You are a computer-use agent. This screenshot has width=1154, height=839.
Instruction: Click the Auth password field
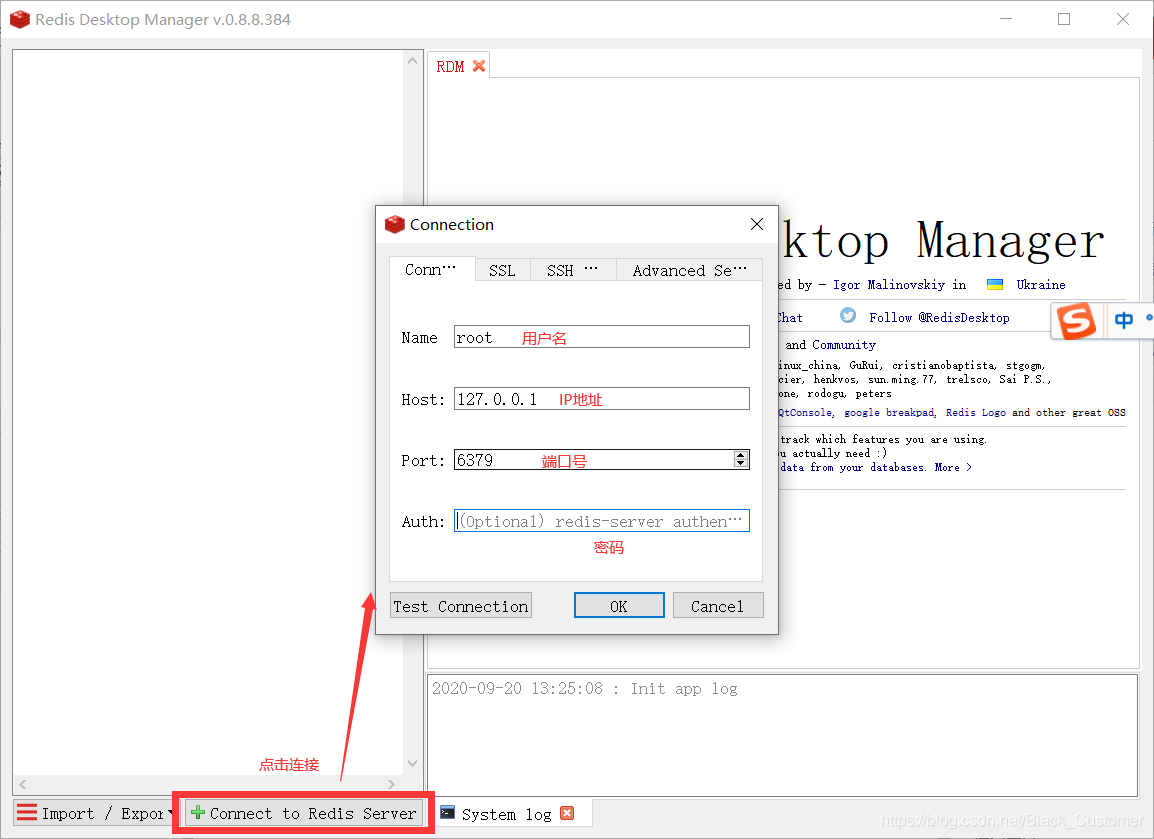tap(601, 521)
